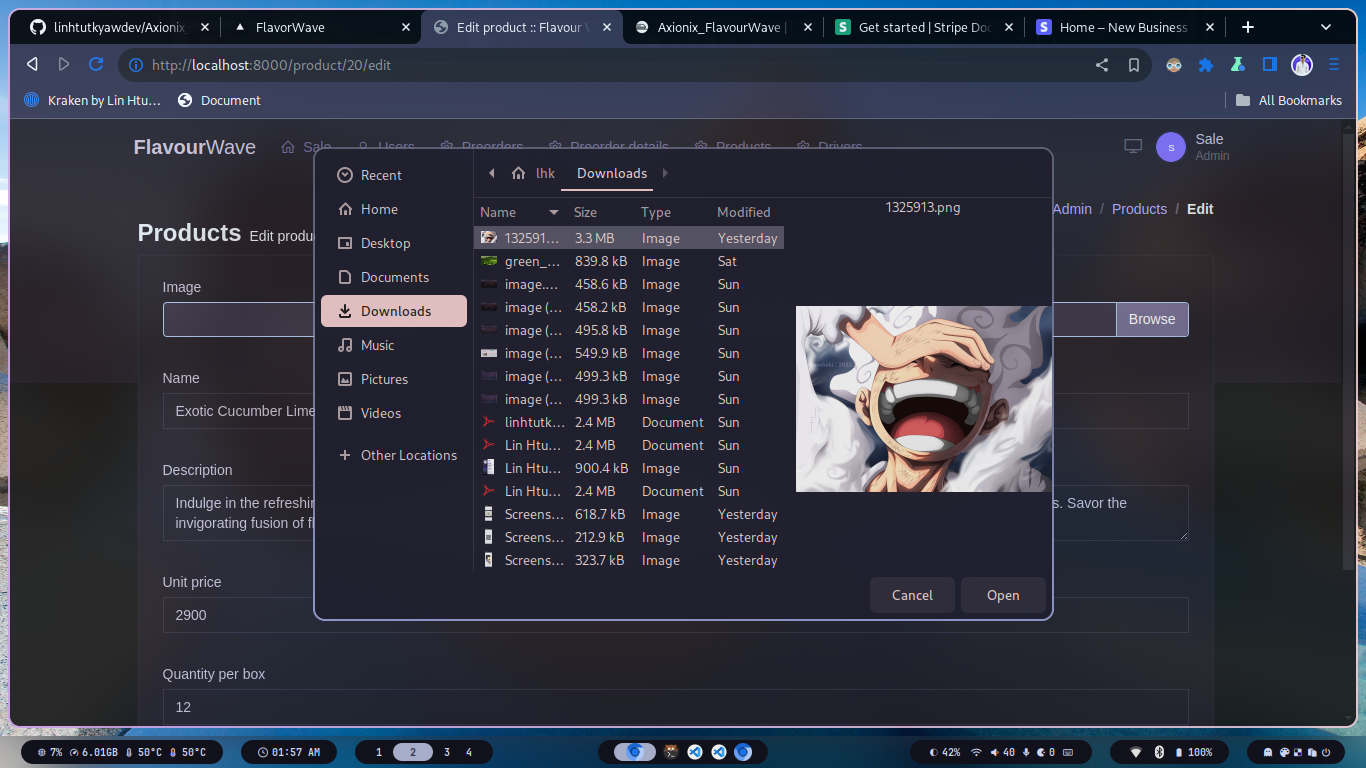Close the Home – New Business tab
This screenshot has width=1366, height=768.
pyautogui.click(x=1209, y=28)
